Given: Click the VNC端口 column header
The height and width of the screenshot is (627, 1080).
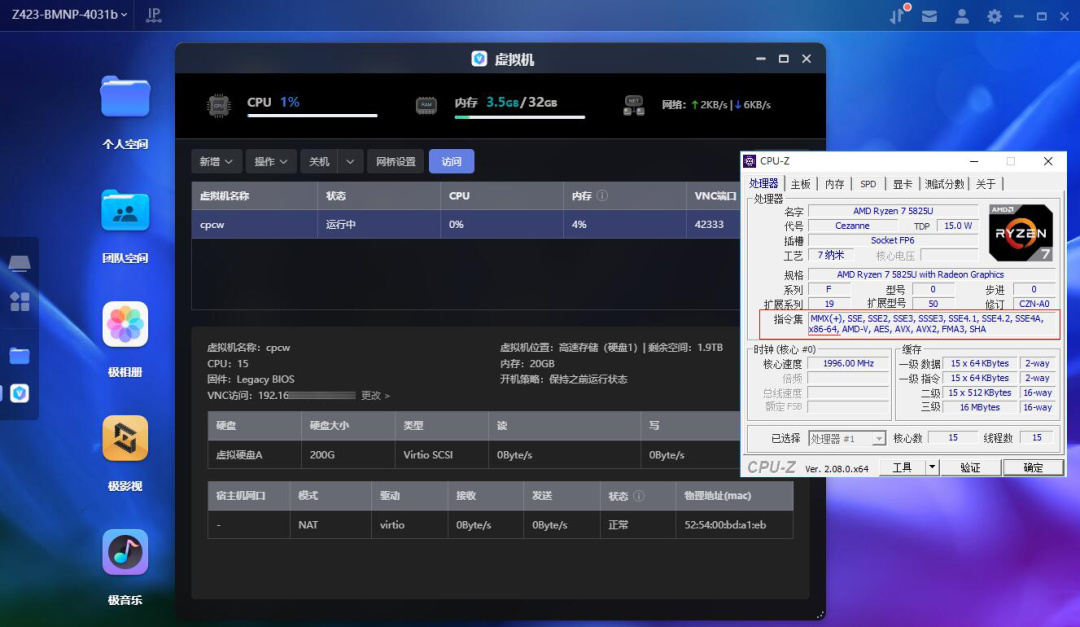Looking at the screenshot, I should tap(715, 196).
